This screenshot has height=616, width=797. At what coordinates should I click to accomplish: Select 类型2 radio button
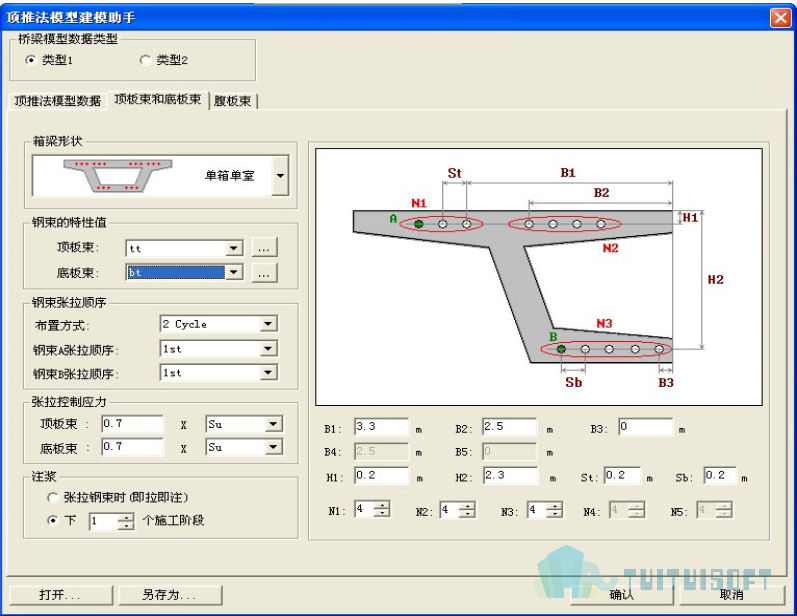145,60
